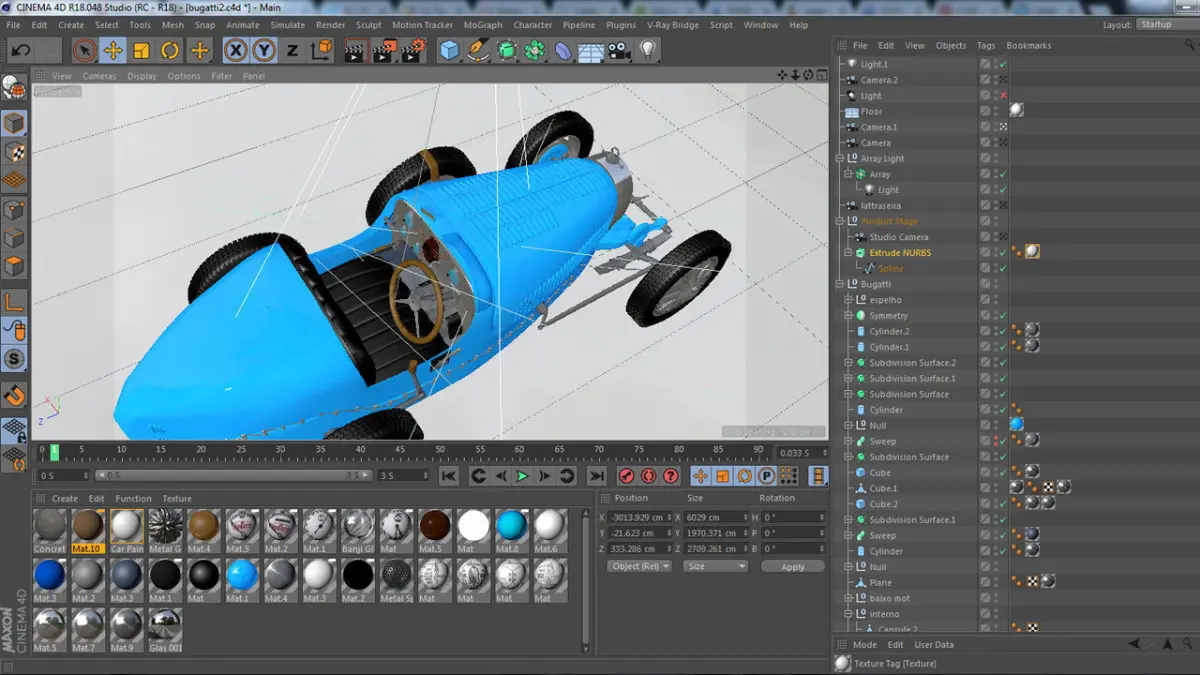This screenshot has width=1200, height=675.
Task: Select the Live Selection tool
Action: tap(85, 49)
